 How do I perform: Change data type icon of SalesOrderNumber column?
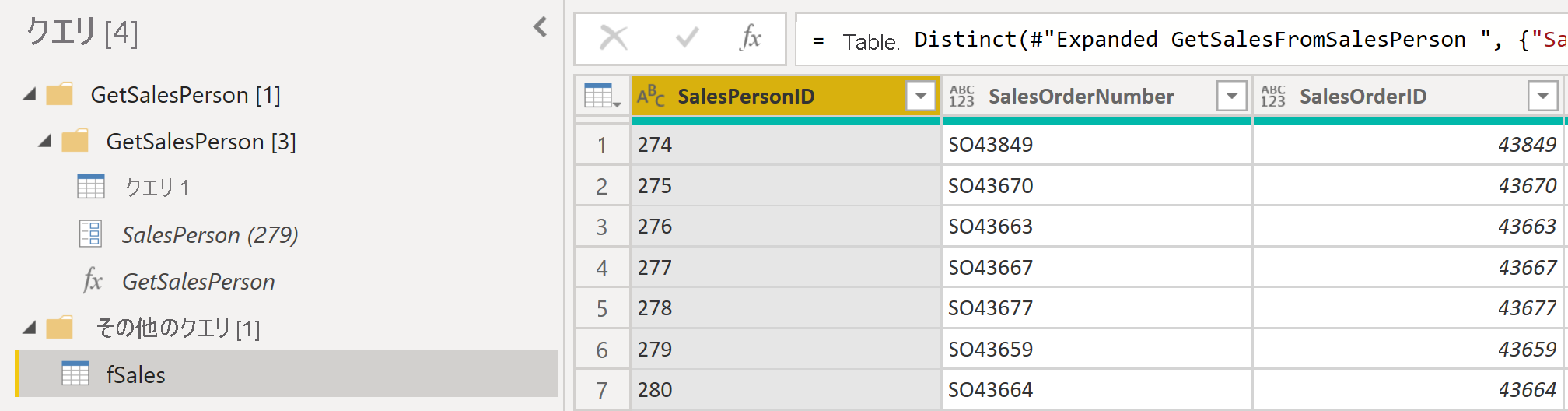(x=962, y=97)
